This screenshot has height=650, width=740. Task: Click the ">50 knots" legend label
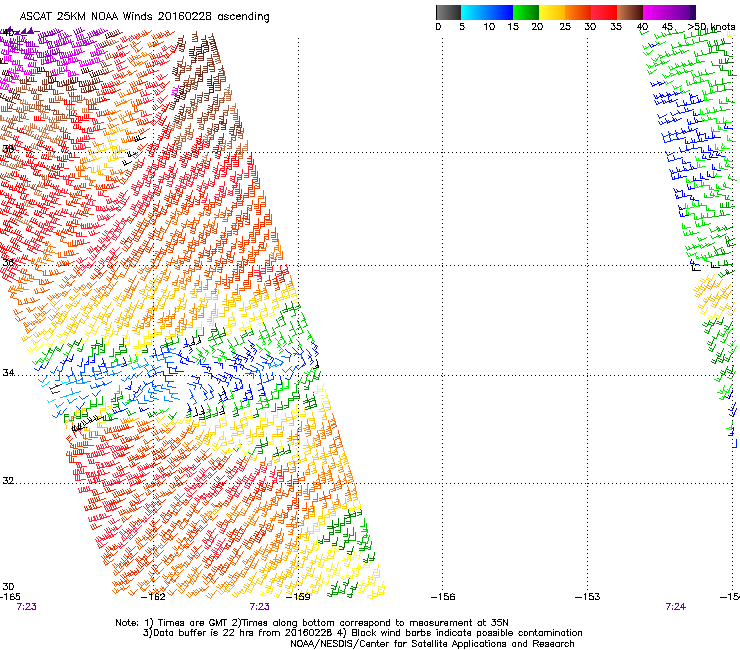pyautogui.click(x=711, y=27)
